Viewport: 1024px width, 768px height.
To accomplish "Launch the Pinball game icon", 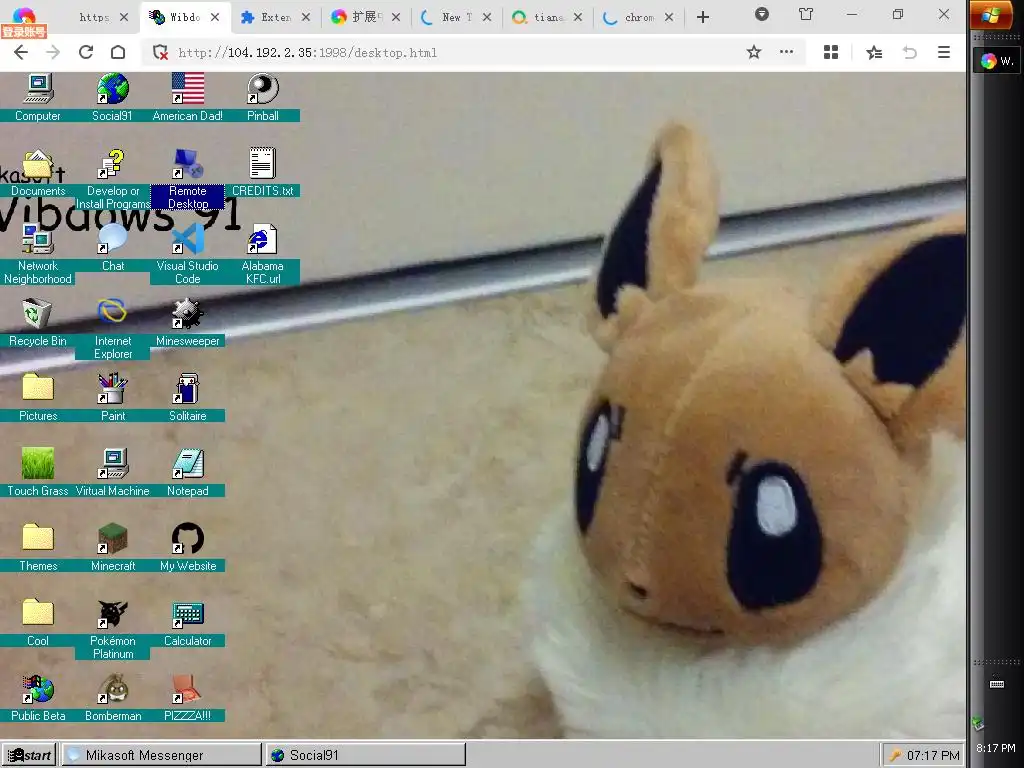I will pyautogui.click(x=263, y=97).
